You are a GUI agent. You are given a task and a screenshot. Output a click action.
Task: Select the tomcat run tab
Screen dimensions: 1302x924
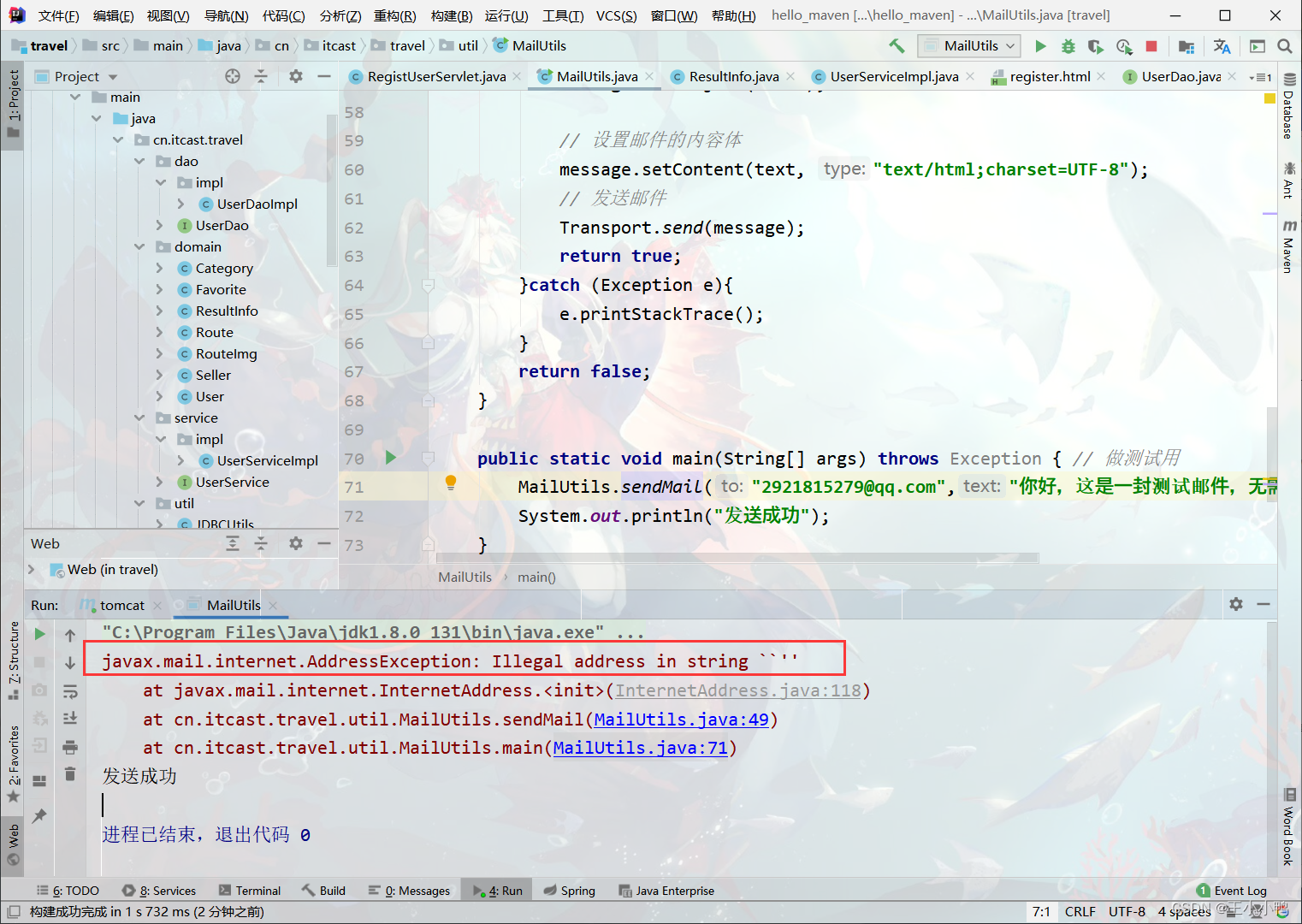pyautogui.click(x=121, y=605)
